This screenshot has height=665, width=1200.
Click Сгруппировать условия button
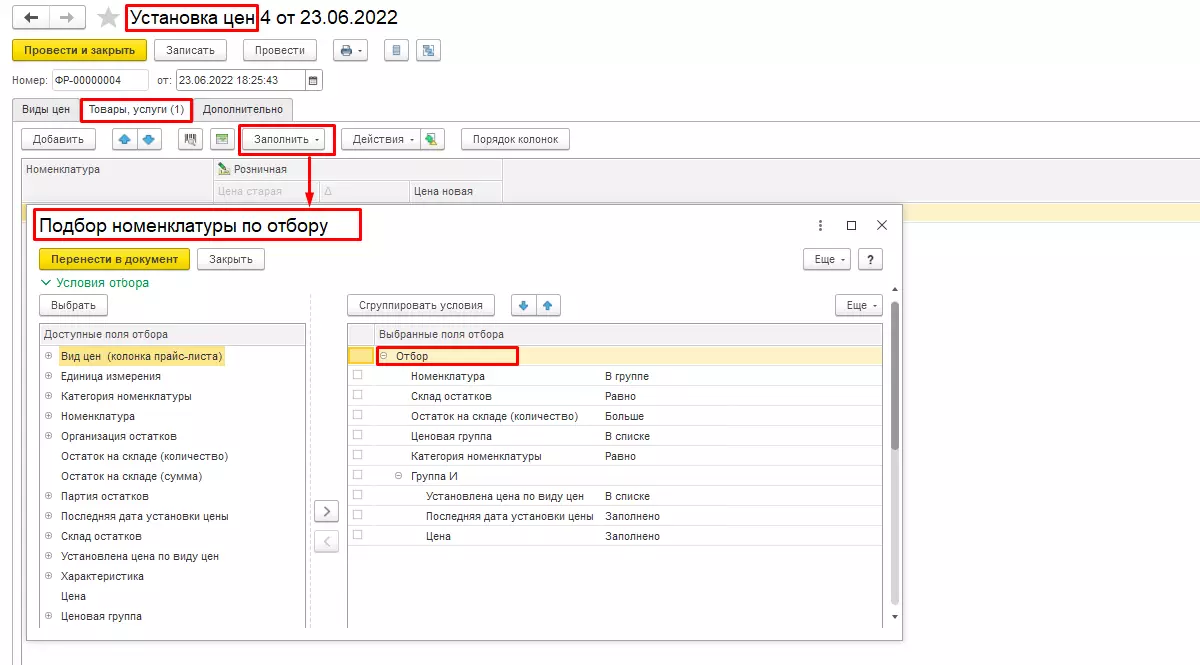coord(421,305)
